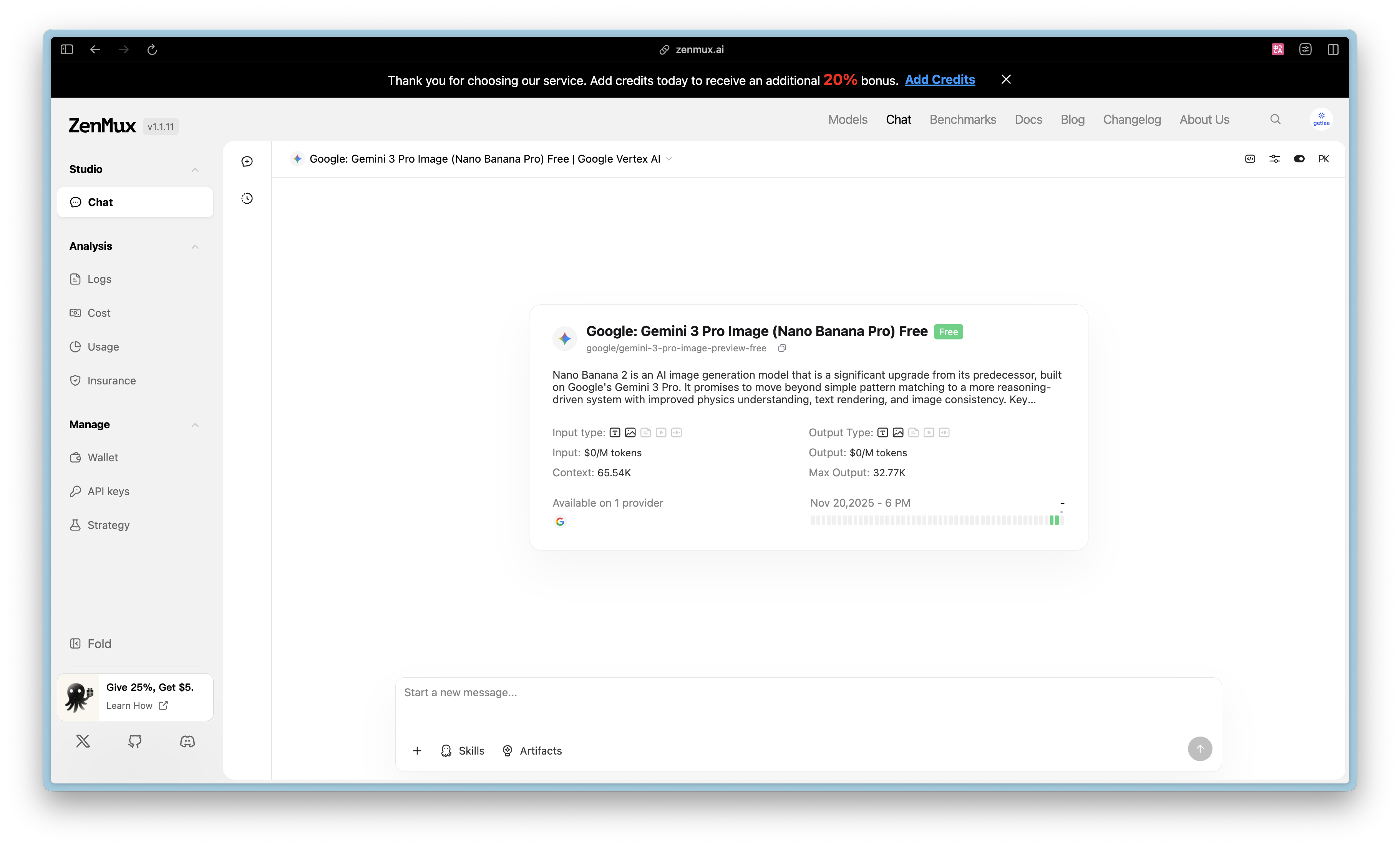The width and height of the screenshot is (1400, 848).
Task: Click the model title on the card
Action: pos(757,331)
